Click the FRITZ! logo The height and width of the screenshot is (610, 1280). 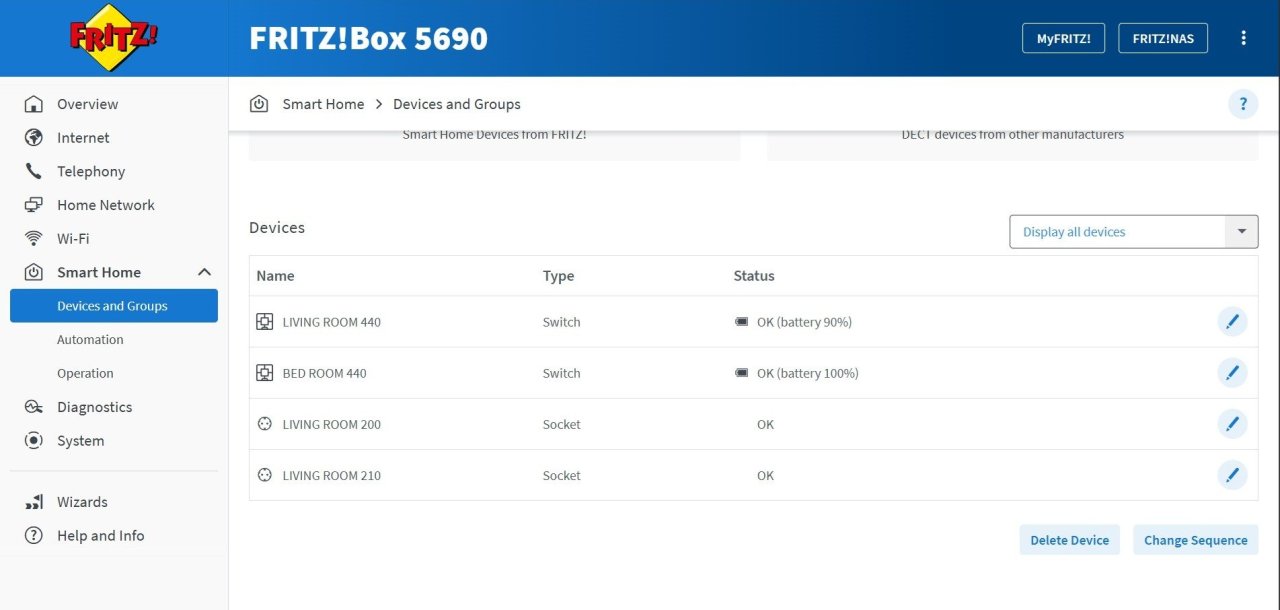pos(114,38)
